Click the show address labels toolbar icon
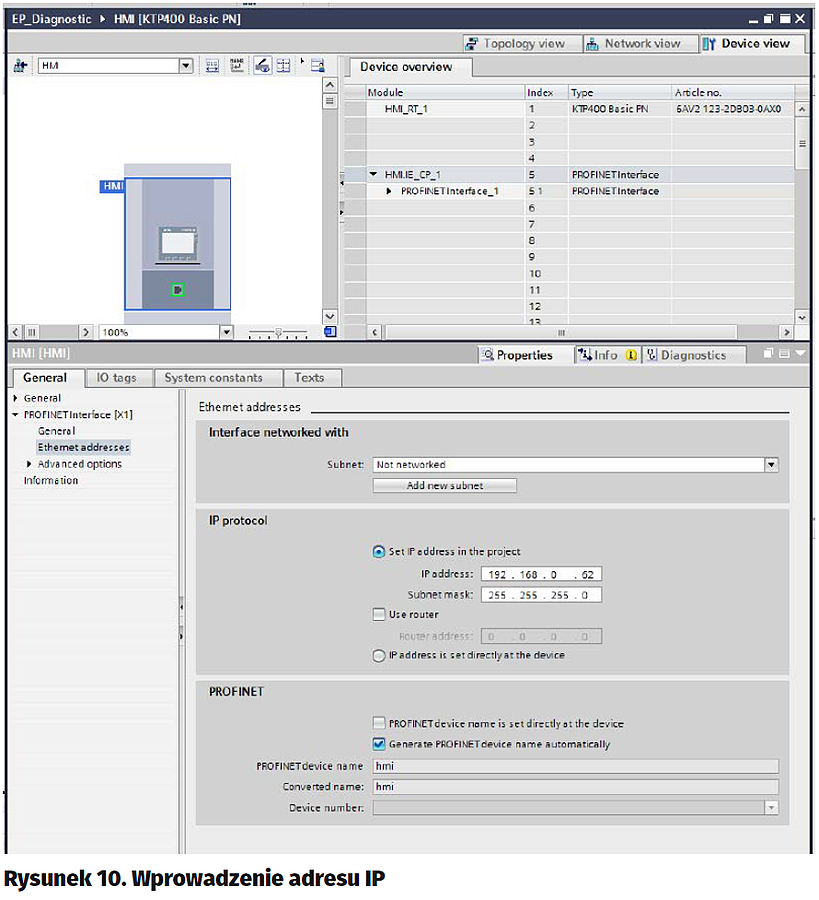Screen dimensions: 819x900 click(237, 66)
